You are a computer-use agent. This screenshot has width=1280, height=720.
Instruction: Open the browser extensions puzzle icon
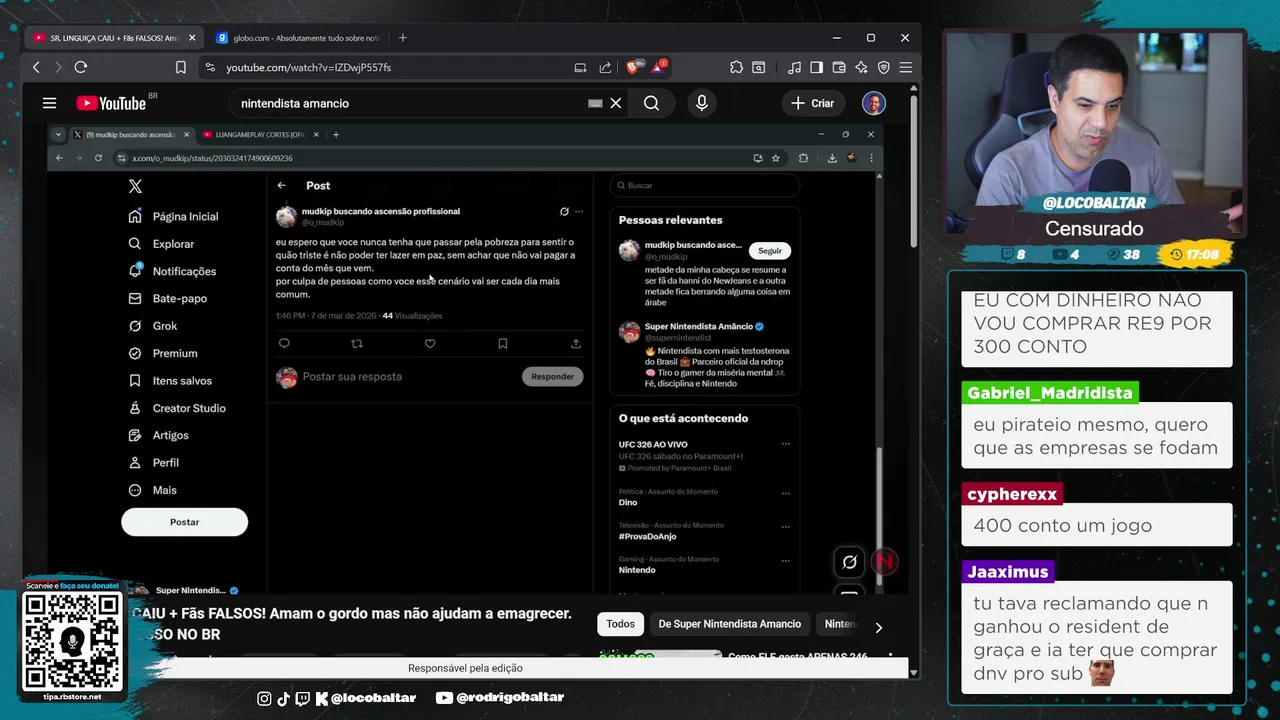point(736,67)
